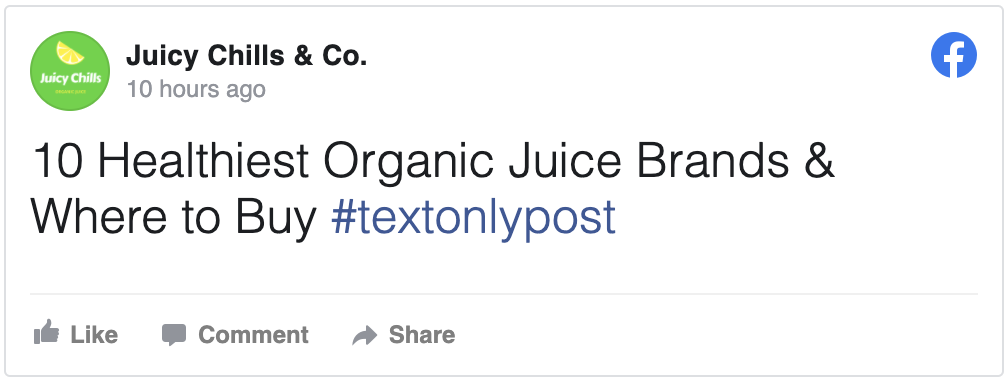Select the curved arrow Share icon
This screenshot has width=1008, height=382.
pos(364,335)
